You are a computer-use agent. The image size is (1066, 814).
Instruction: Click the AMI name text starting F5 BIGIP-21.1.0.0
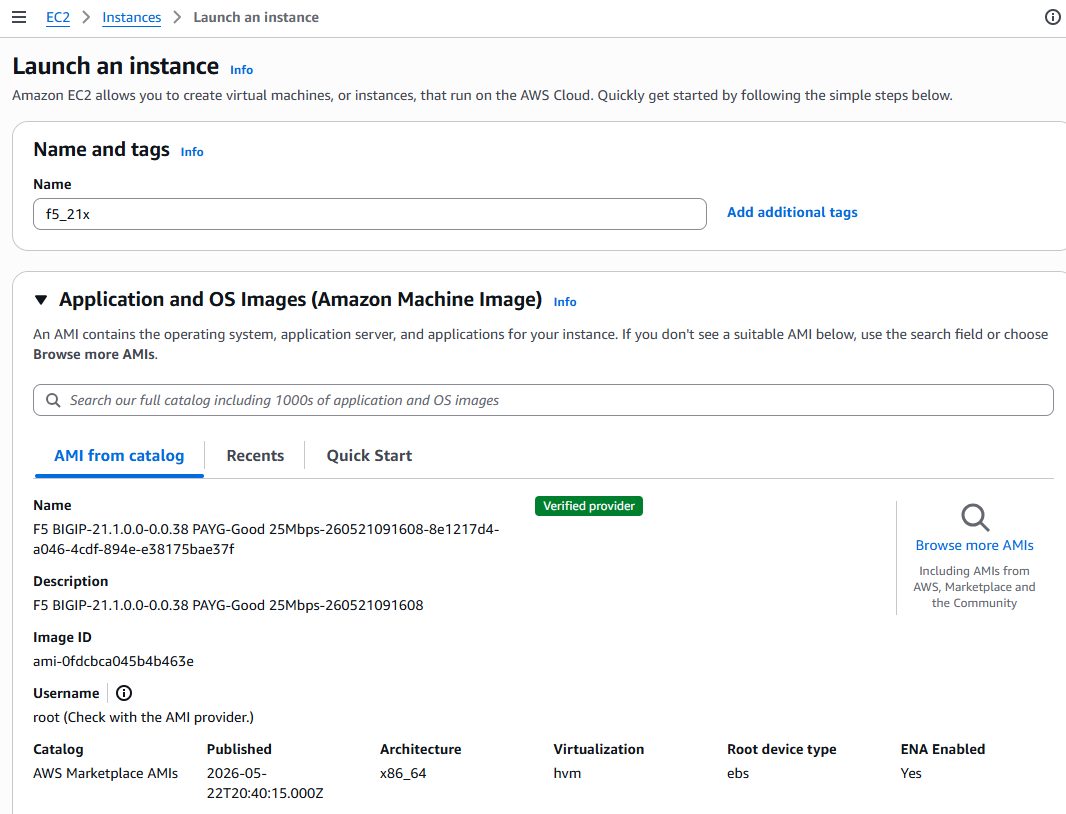point(266,539)
